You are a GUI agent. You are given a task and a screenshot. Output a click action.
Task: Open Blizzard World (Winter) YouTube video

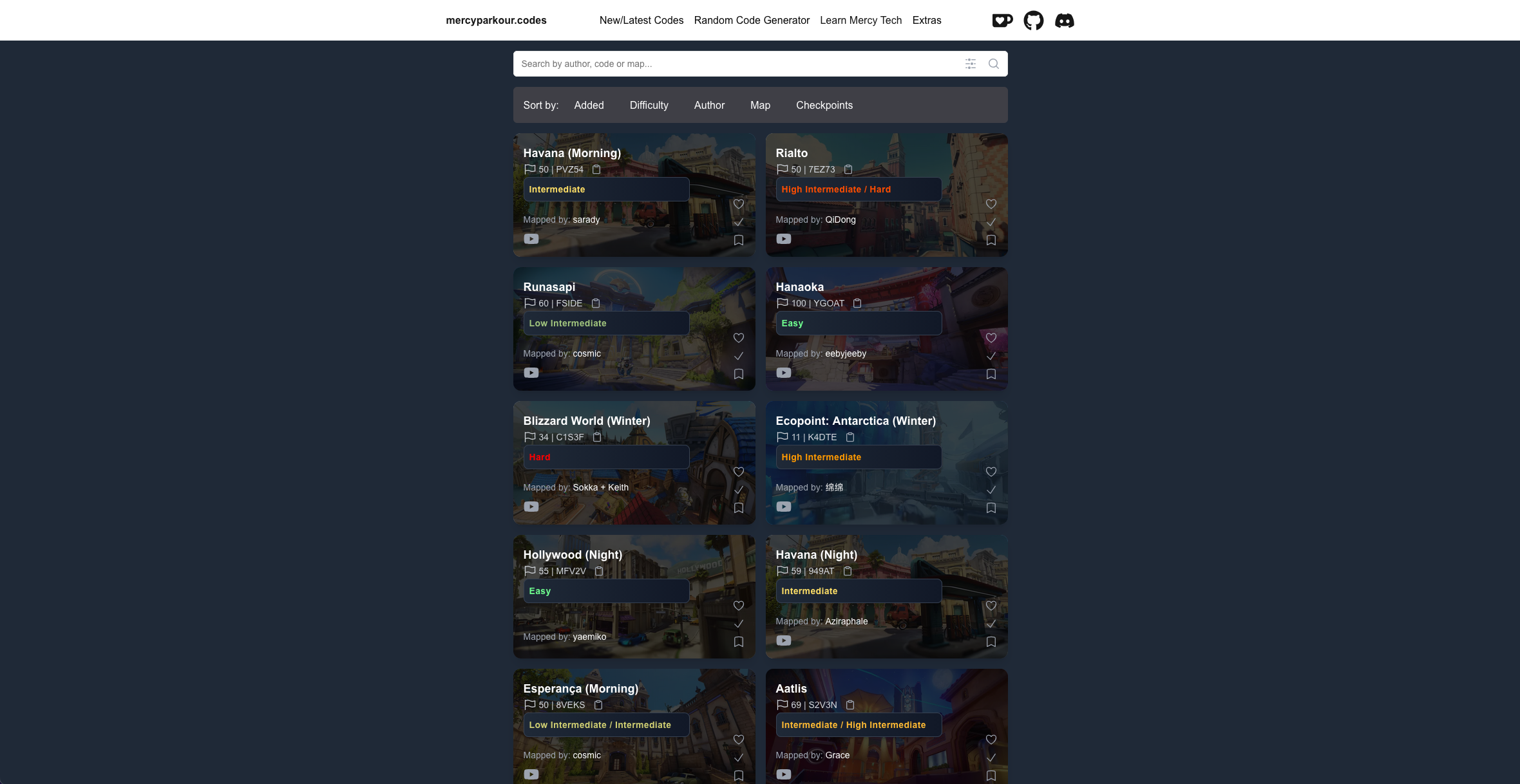pos(531,507)
